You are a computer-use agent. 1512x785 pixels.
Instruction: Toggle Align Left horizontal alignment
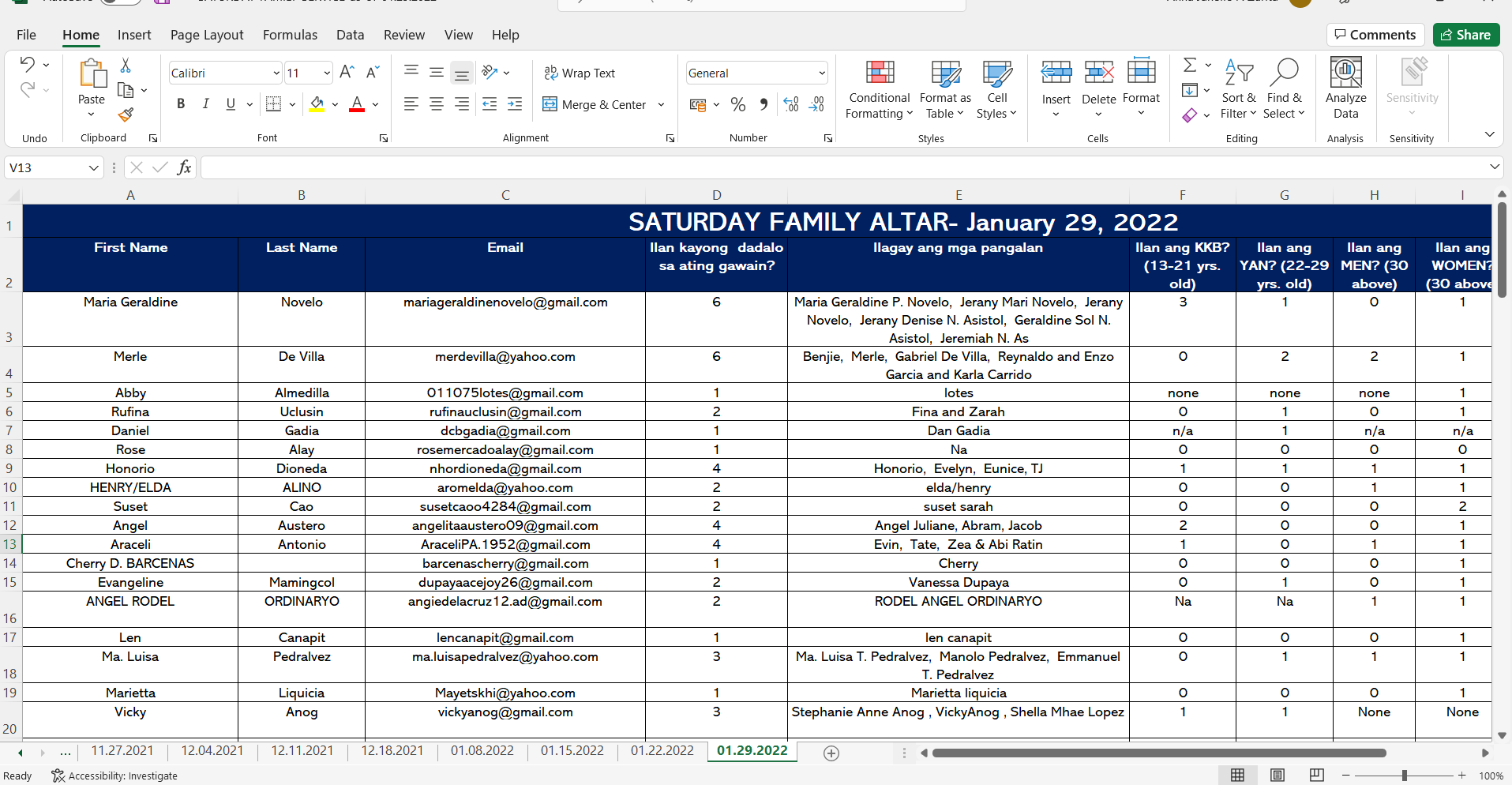point(411,104)
